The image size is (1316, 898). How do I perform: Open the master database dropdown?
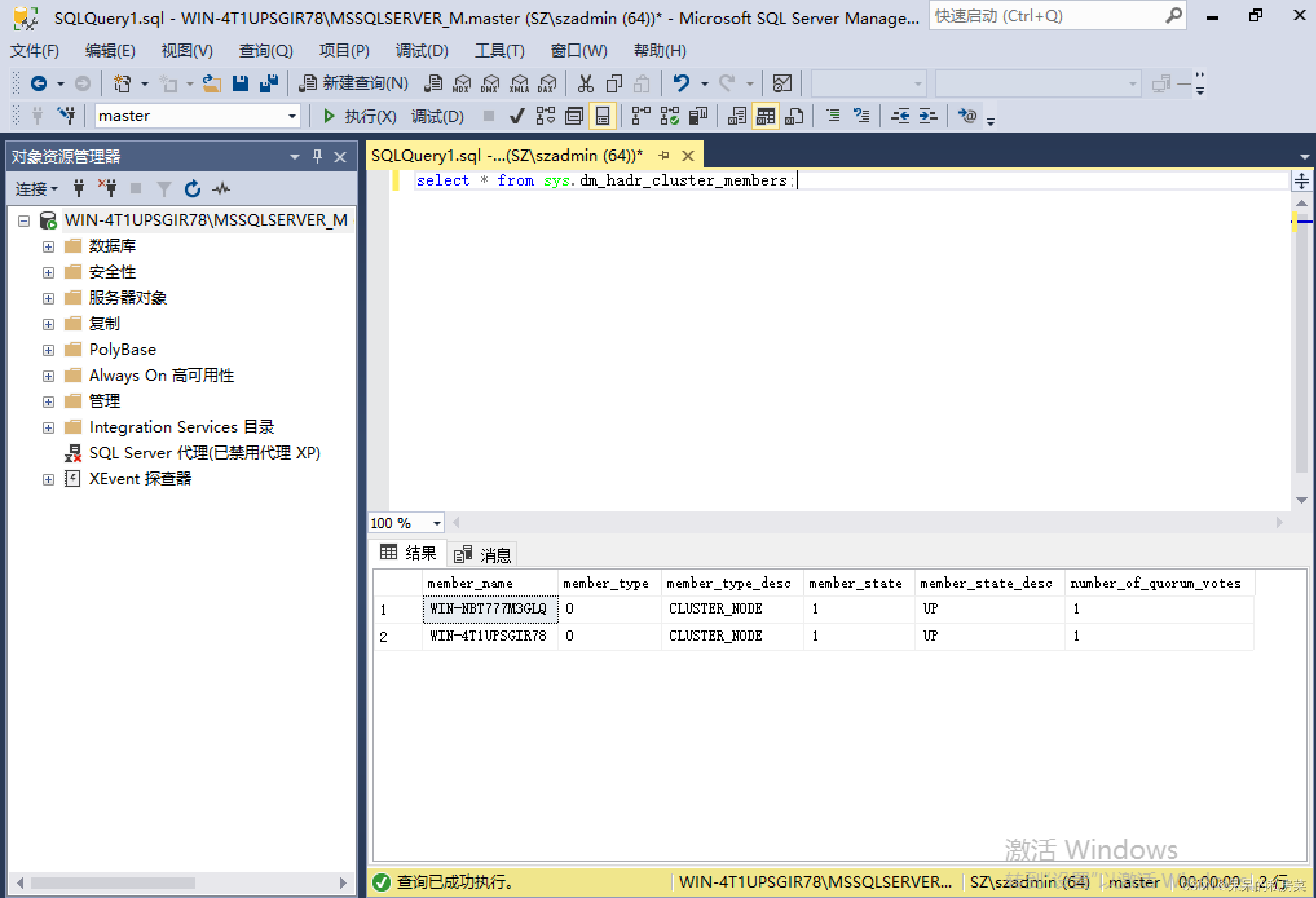292,116
